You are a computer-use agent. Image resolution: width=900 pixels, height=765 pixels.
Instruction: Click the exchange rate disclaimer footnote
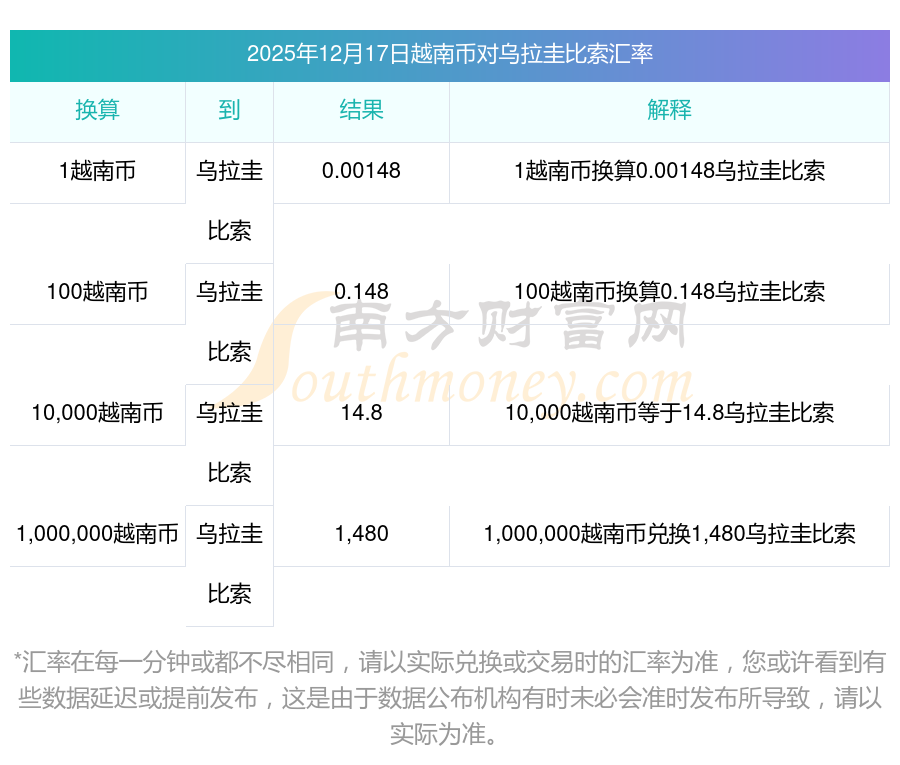point(449,698)
